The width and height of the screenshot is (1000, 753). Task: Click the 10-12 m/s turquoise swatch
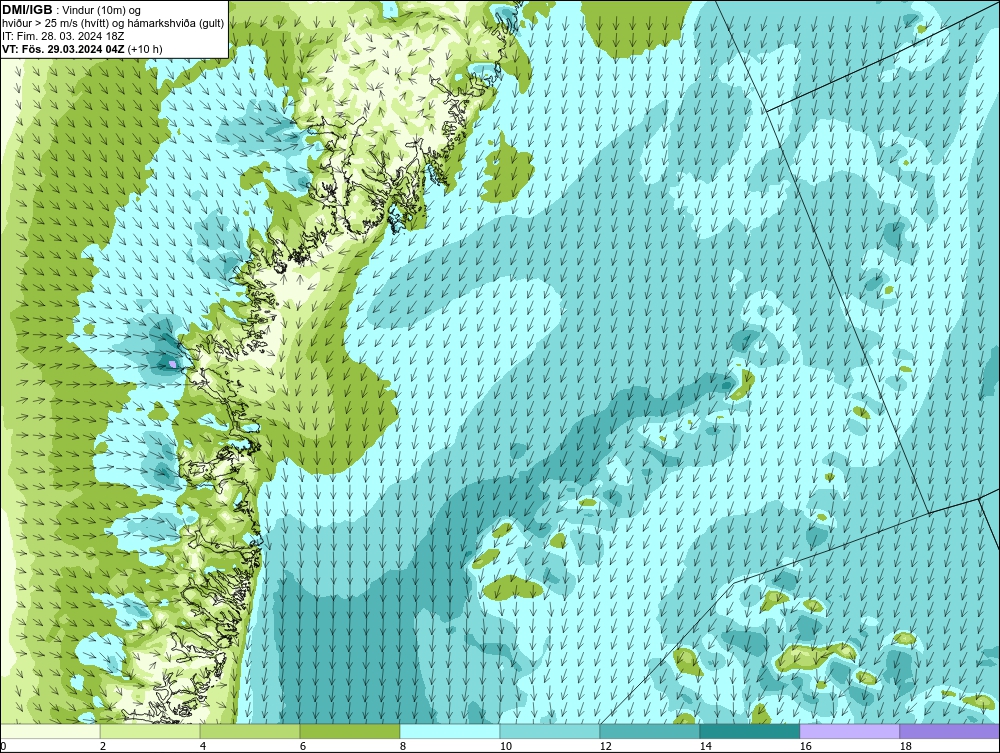[x=550, y=731]
